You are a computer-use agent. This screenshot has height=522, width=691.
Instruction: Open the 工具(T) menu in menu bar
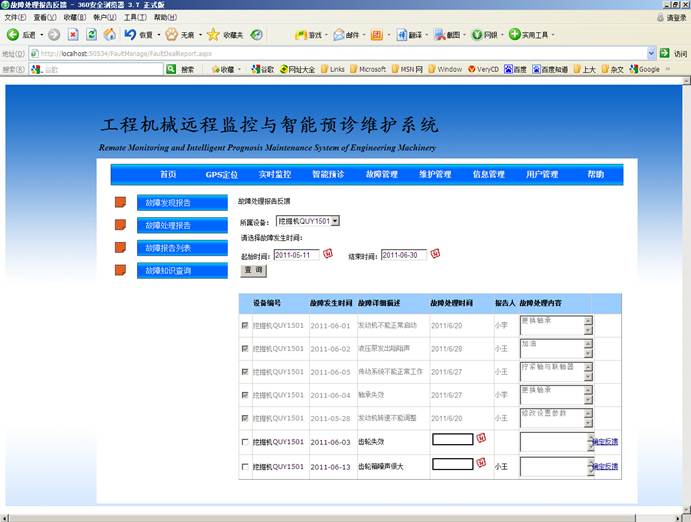tap(131, 17)
